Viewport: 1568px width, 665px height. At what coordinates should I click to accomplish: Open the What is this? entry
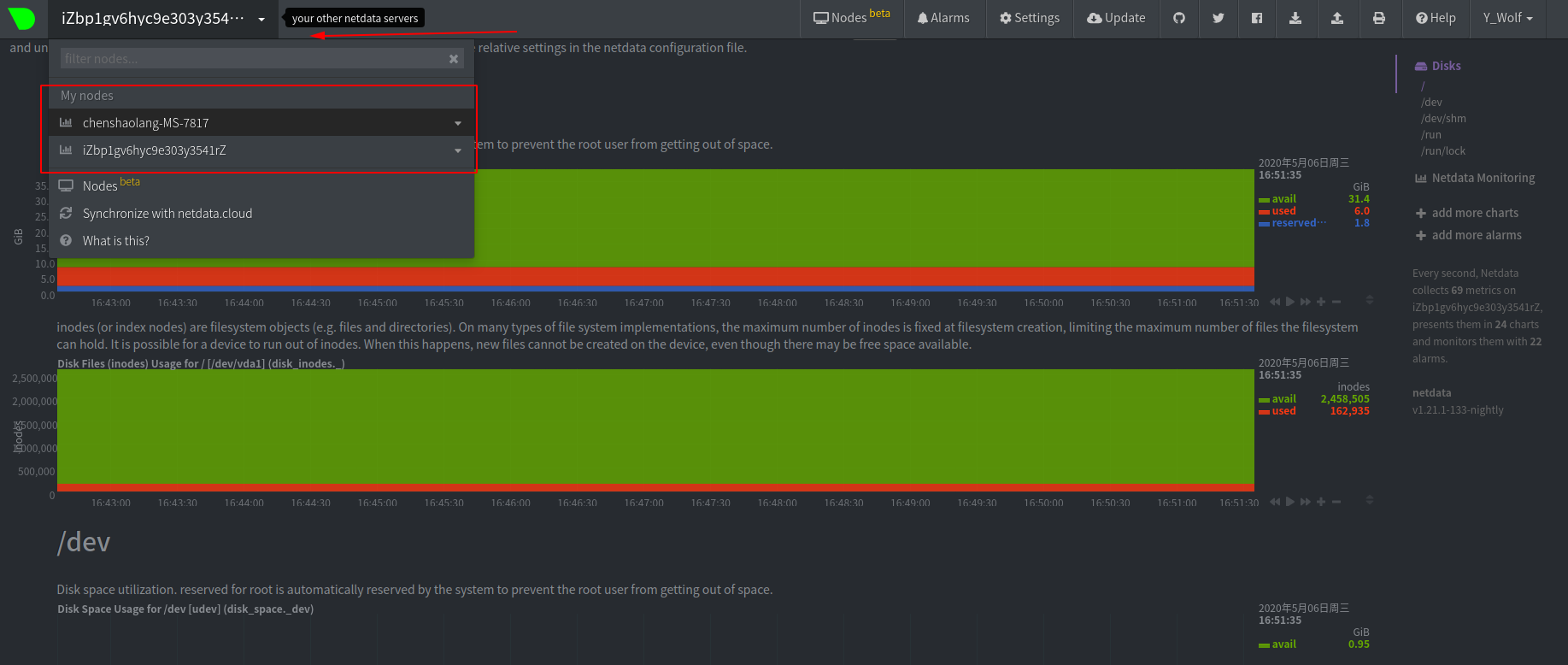click(x=261, y=241)
